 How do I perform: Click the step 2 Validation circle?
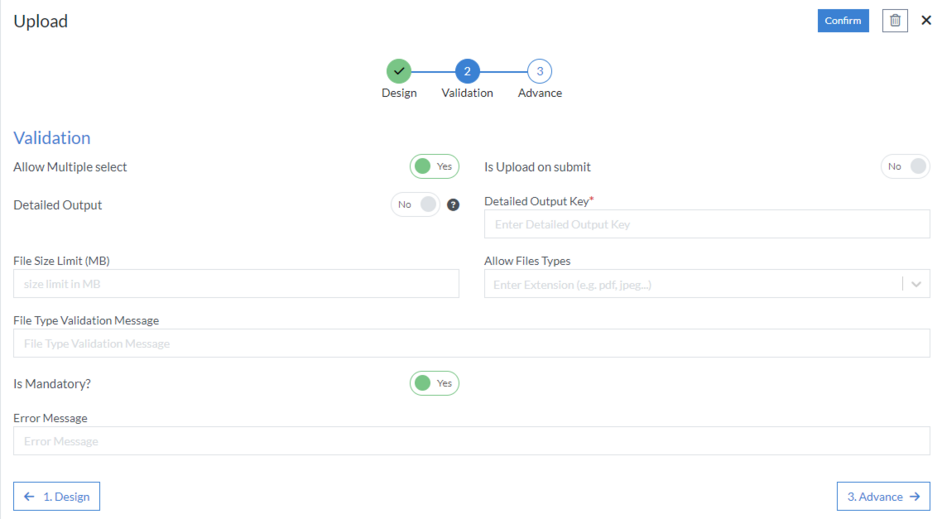coord(467,71)
